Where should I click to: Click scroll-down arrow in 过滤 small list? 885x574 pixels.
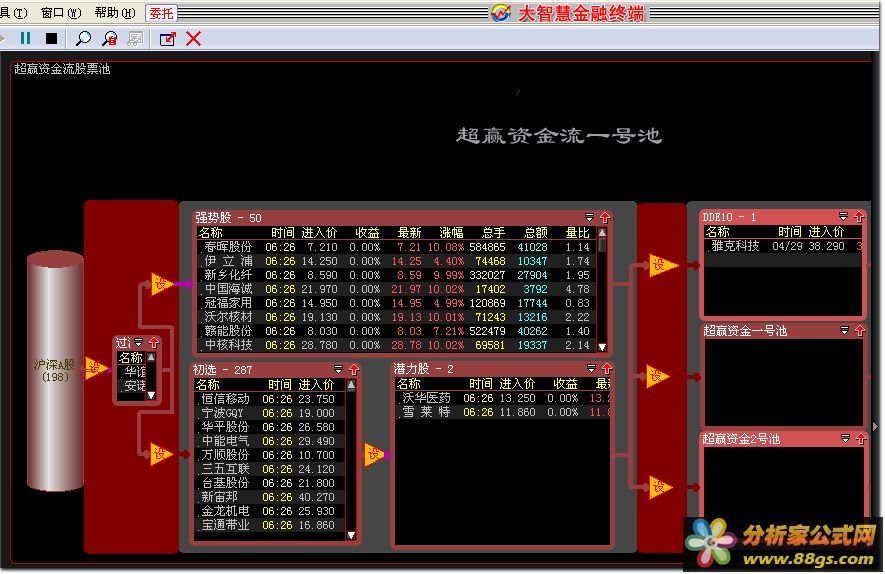pyautogui.click(x=151, y=395)
